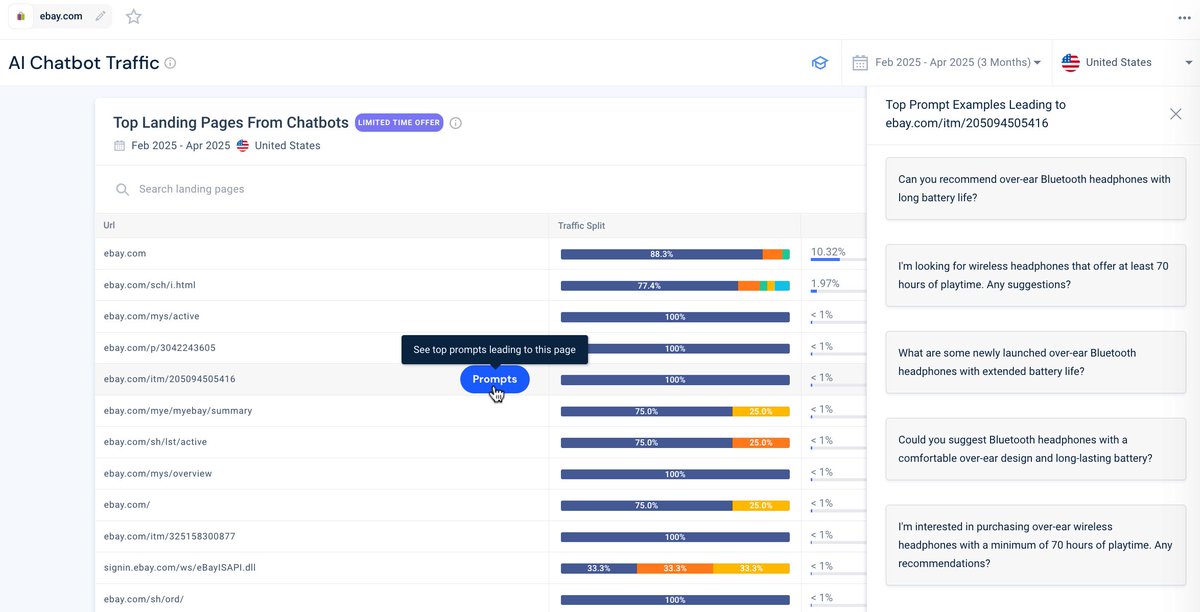Click the calendar icon beside the date range
Screen dimensions: 1200x612
point(860,62)
